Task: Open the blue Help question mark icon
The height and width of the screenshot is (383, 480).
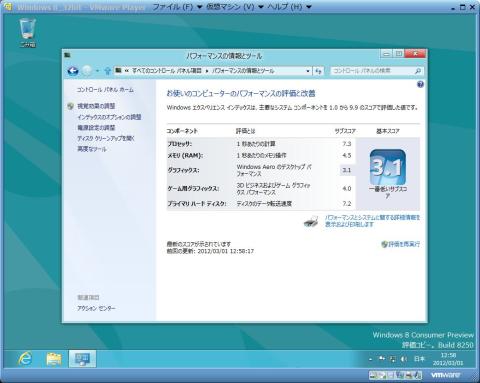Action: pos(420,84)
